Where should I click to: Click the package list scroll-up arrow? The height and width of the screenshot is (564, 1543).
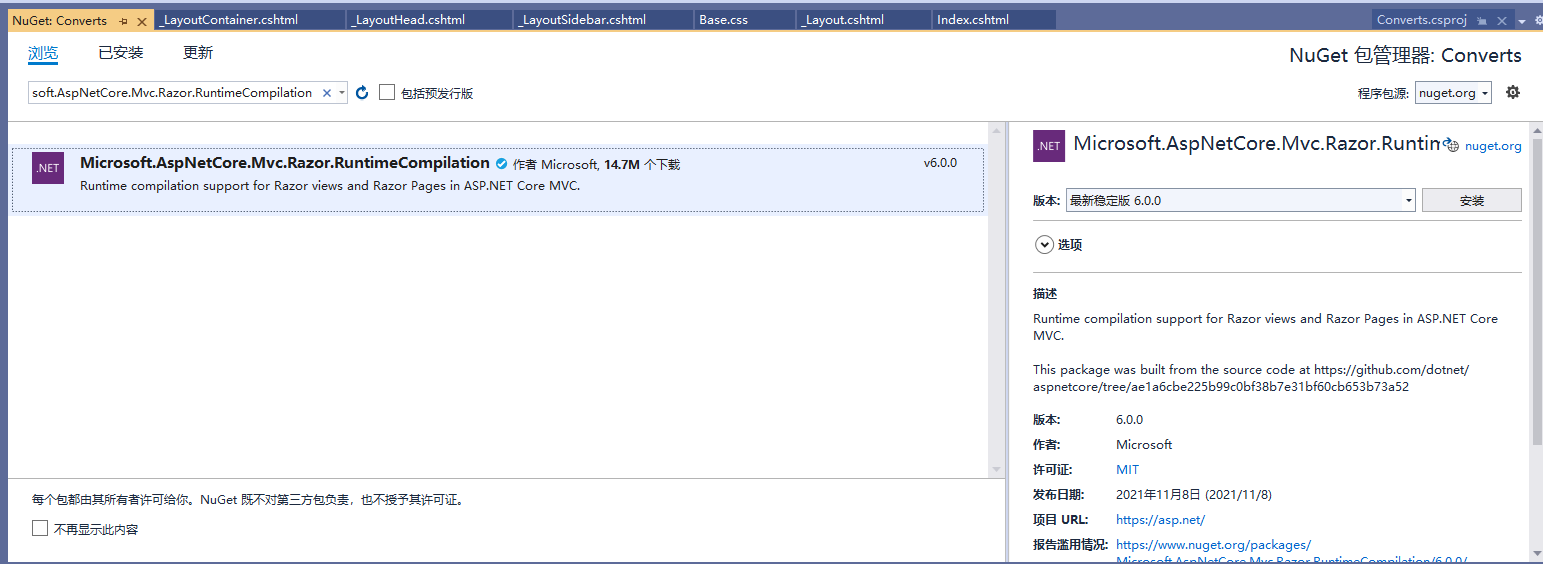tap(996, 130)
